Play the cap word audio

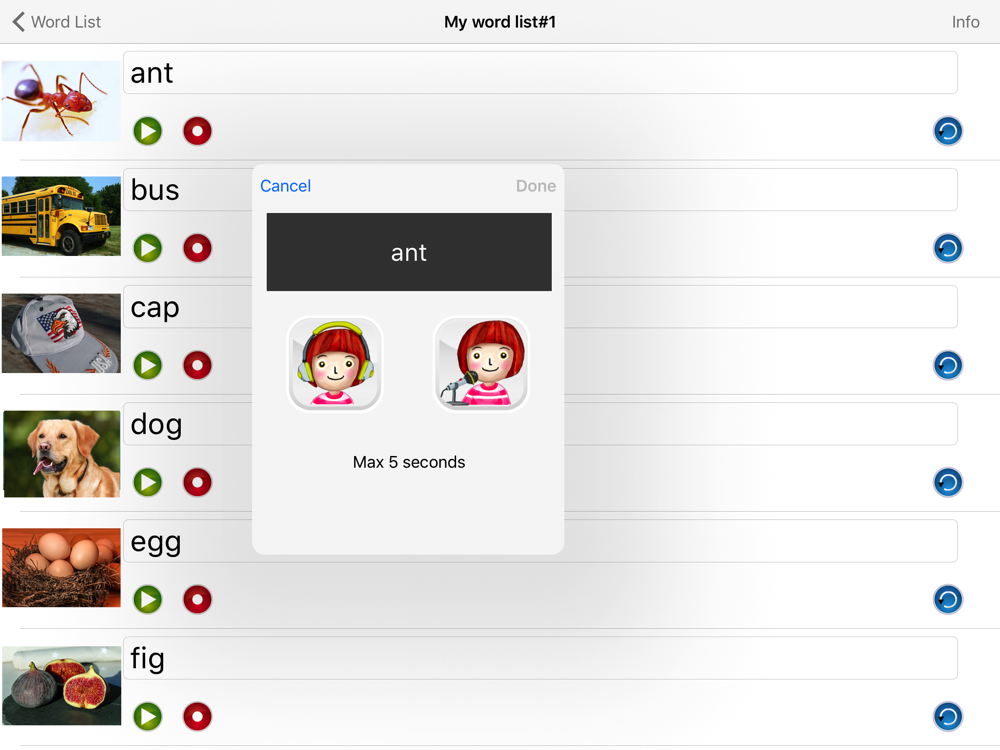[147, 365]
